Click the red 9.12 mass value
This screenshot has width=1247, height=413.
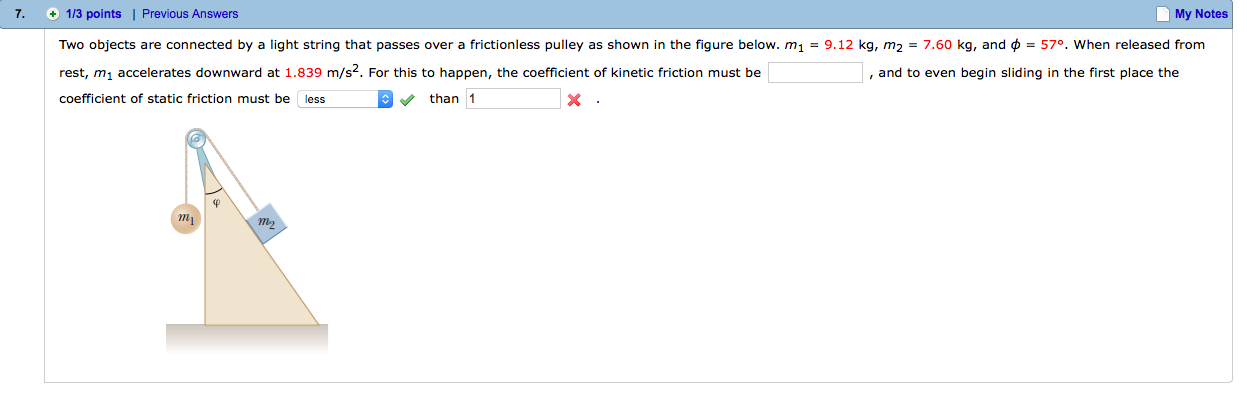tap(839, 45)
